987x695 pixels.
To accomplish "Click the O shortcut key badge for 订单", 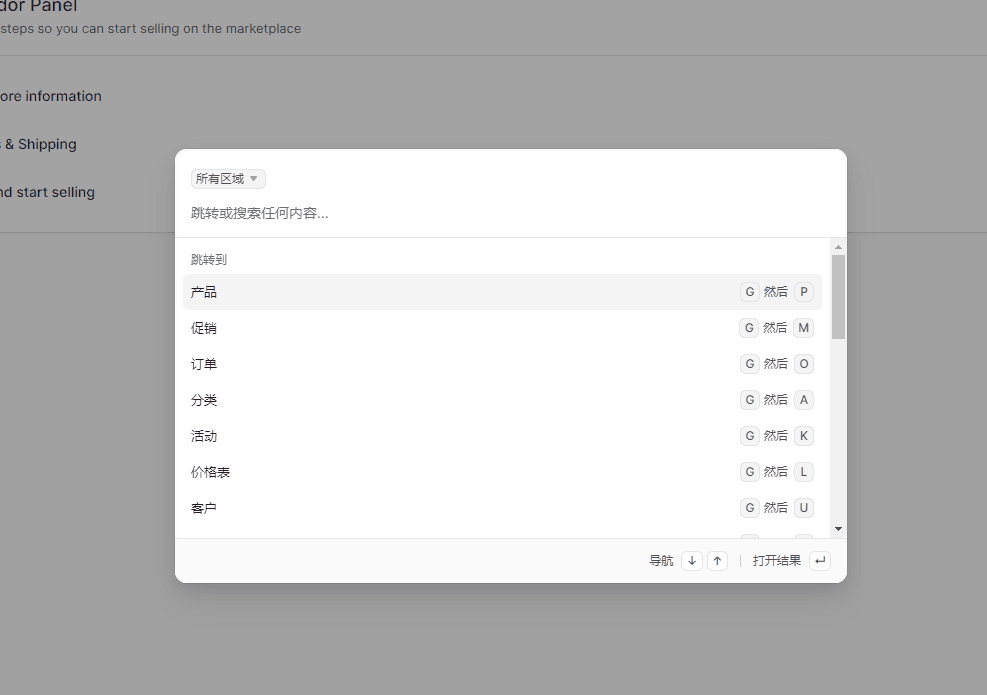I will tap(803, 364).
